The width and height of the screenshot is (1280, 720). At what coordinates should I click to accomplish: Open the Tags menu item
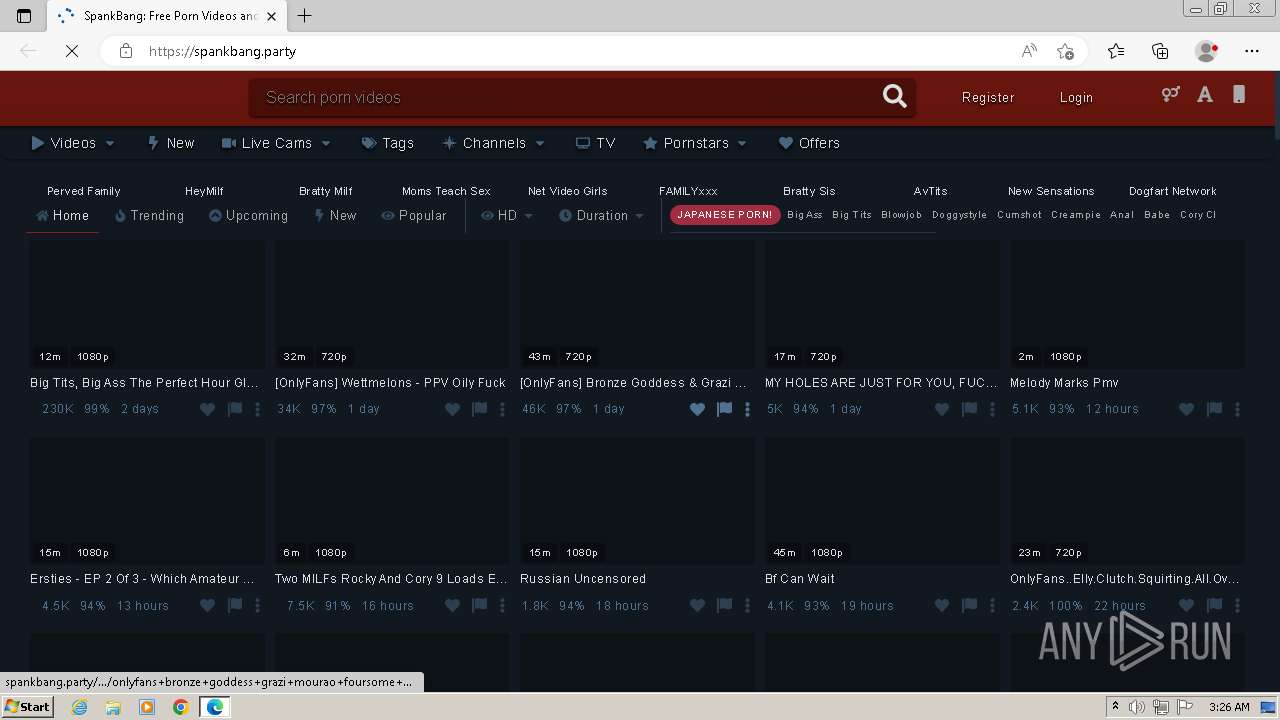387,143
